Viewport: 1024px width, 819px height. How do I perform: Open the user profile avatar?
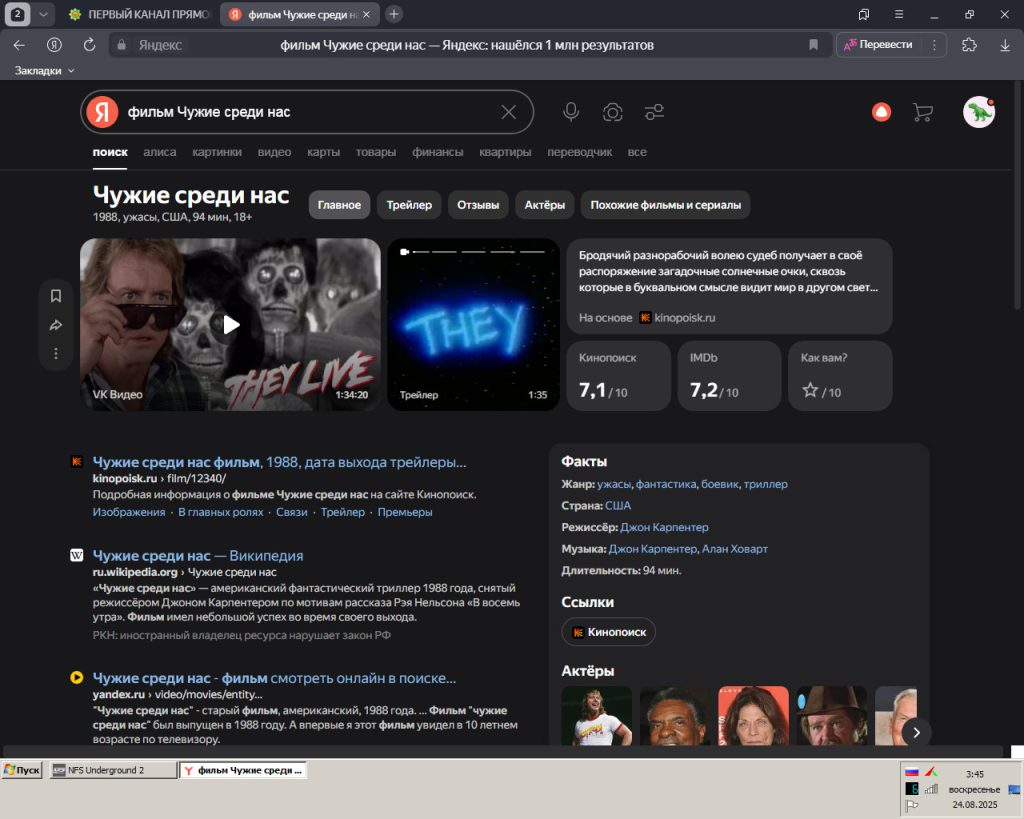(979, 112)
